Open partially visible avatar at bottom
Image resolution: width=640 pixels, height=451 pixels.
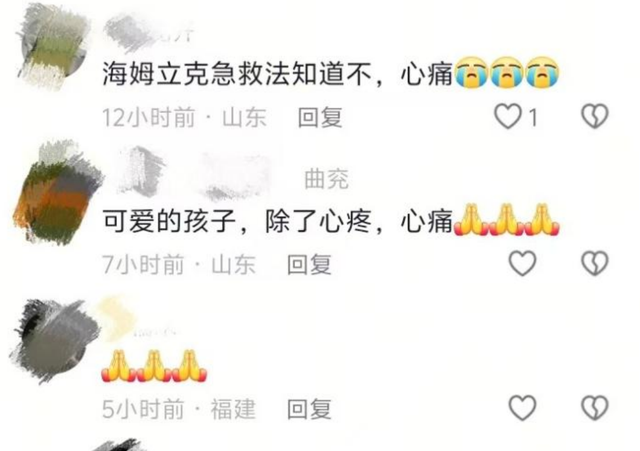pos(118,445)
